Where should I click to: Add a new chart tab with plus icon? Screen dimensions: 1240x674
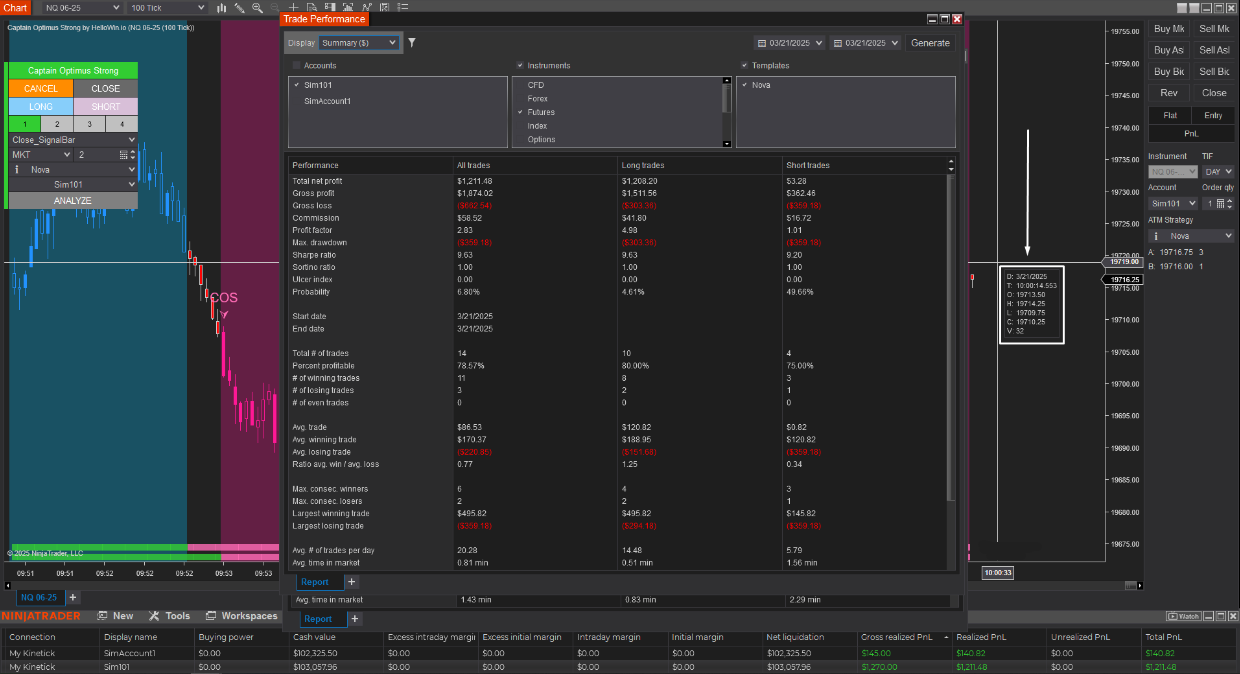point(72,597)
